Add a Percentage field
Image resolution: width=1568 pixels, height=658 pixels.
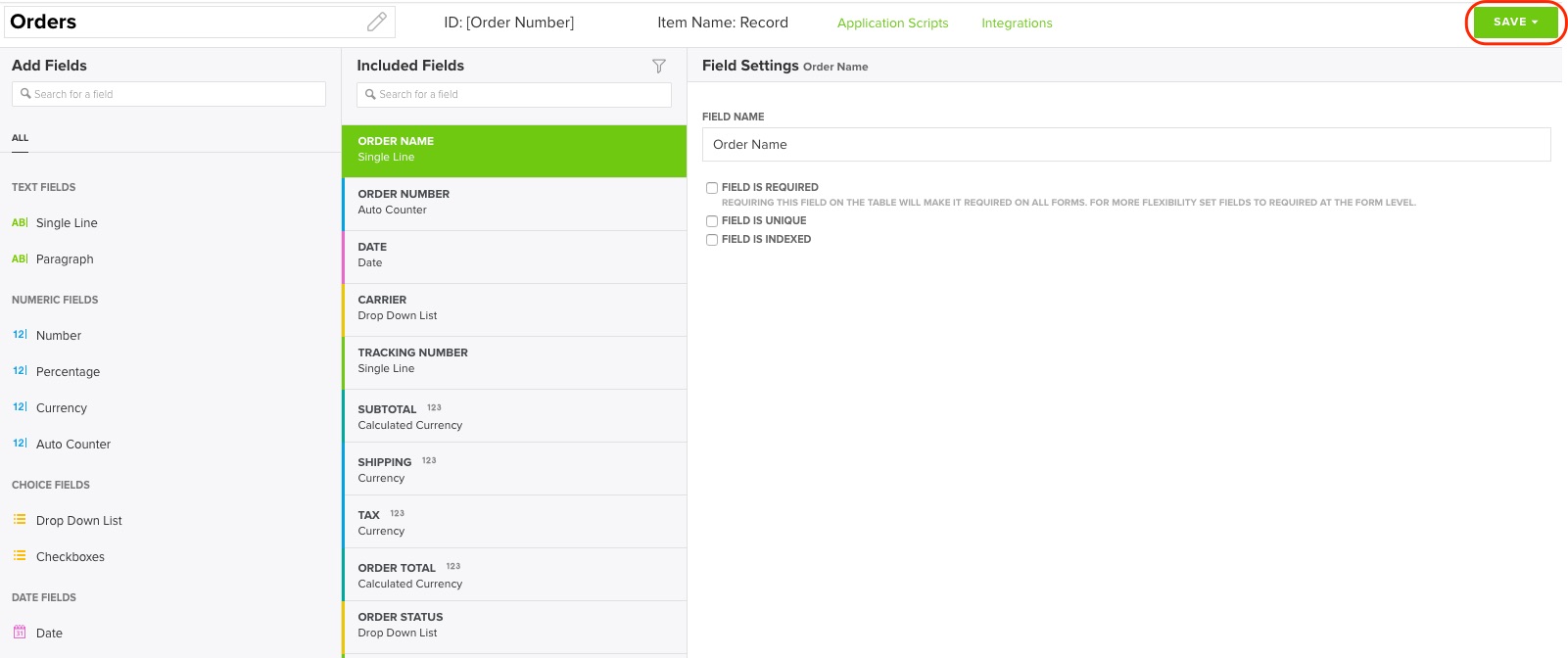tap(68, 371)
